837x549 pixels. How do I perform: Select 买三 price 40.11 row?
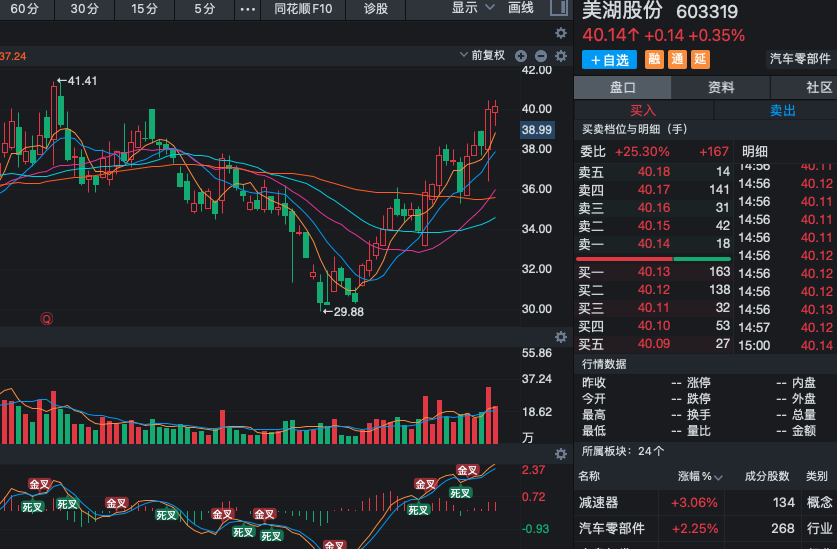654,308
